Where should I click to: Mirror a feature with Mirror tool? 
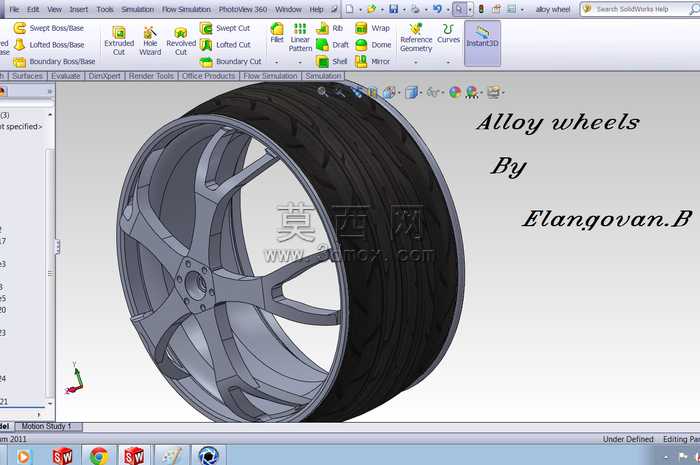pos(372,62)
